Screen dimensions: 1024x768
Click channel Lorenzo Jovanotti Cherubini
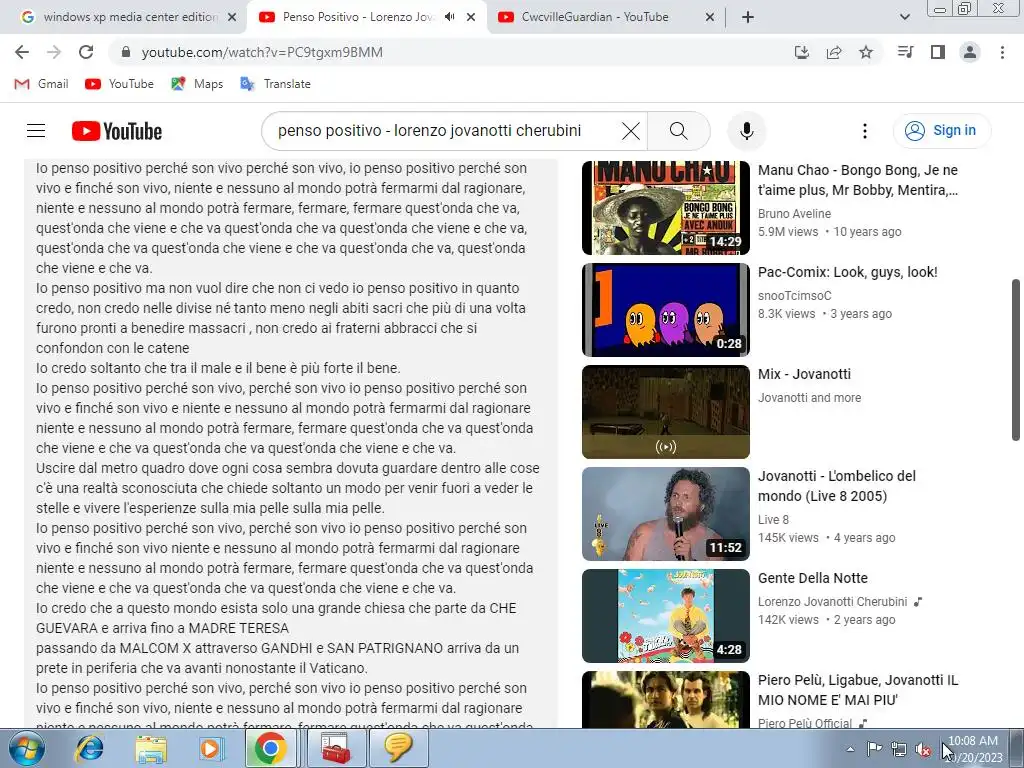pos(833,601)
